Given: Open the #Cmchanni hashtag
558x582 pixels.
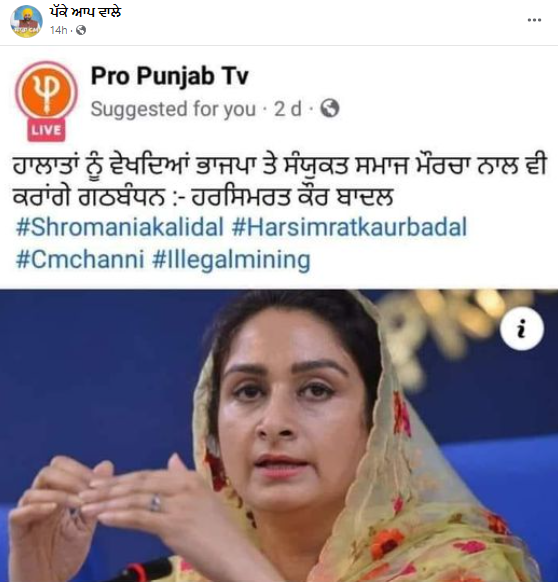Looking at the screenshot, I should tap(80, 259).
